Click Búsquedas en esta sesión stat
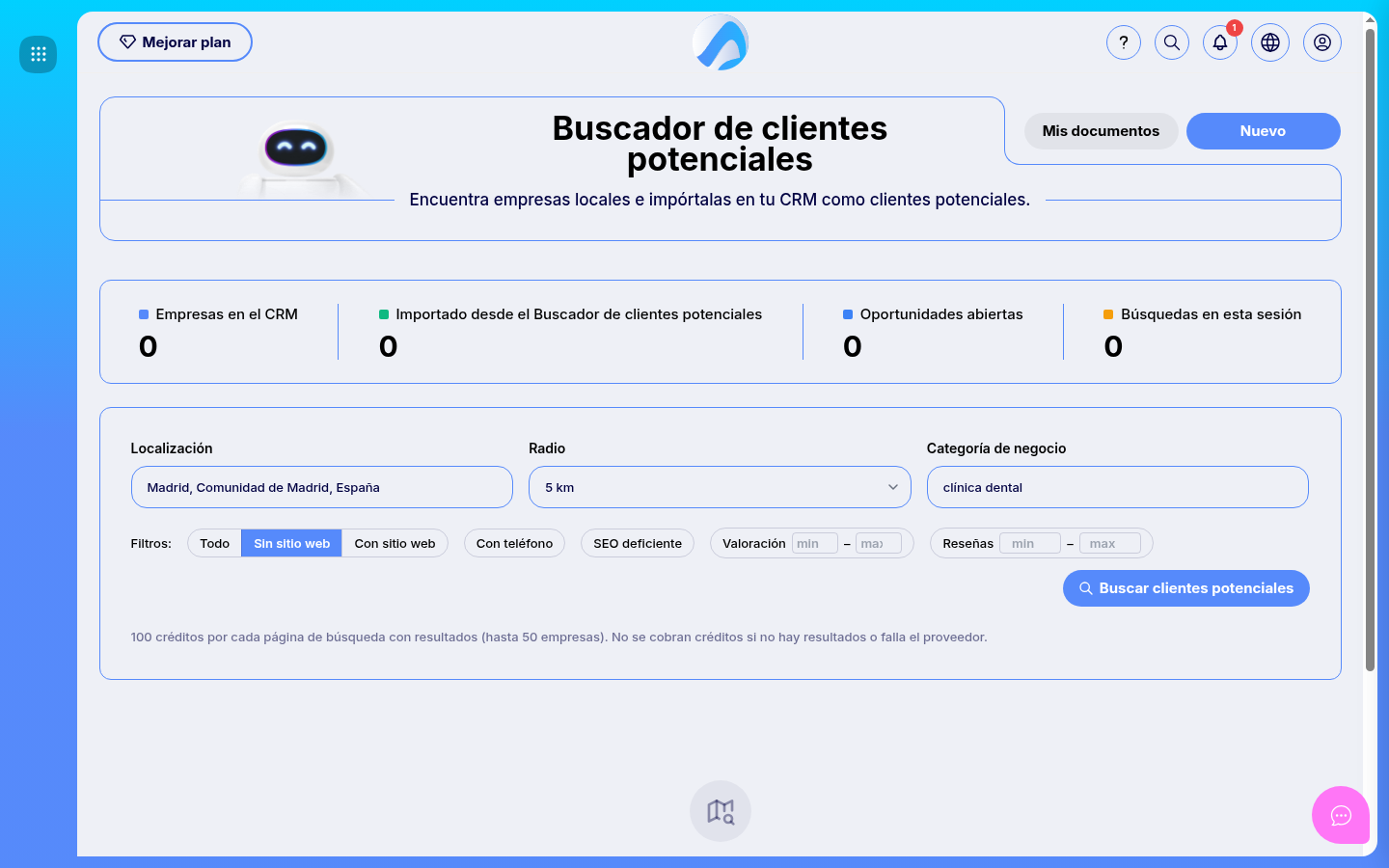The height and width of the screenshot is (868, 1389). pyautogui.click(x=1202, y=332)
